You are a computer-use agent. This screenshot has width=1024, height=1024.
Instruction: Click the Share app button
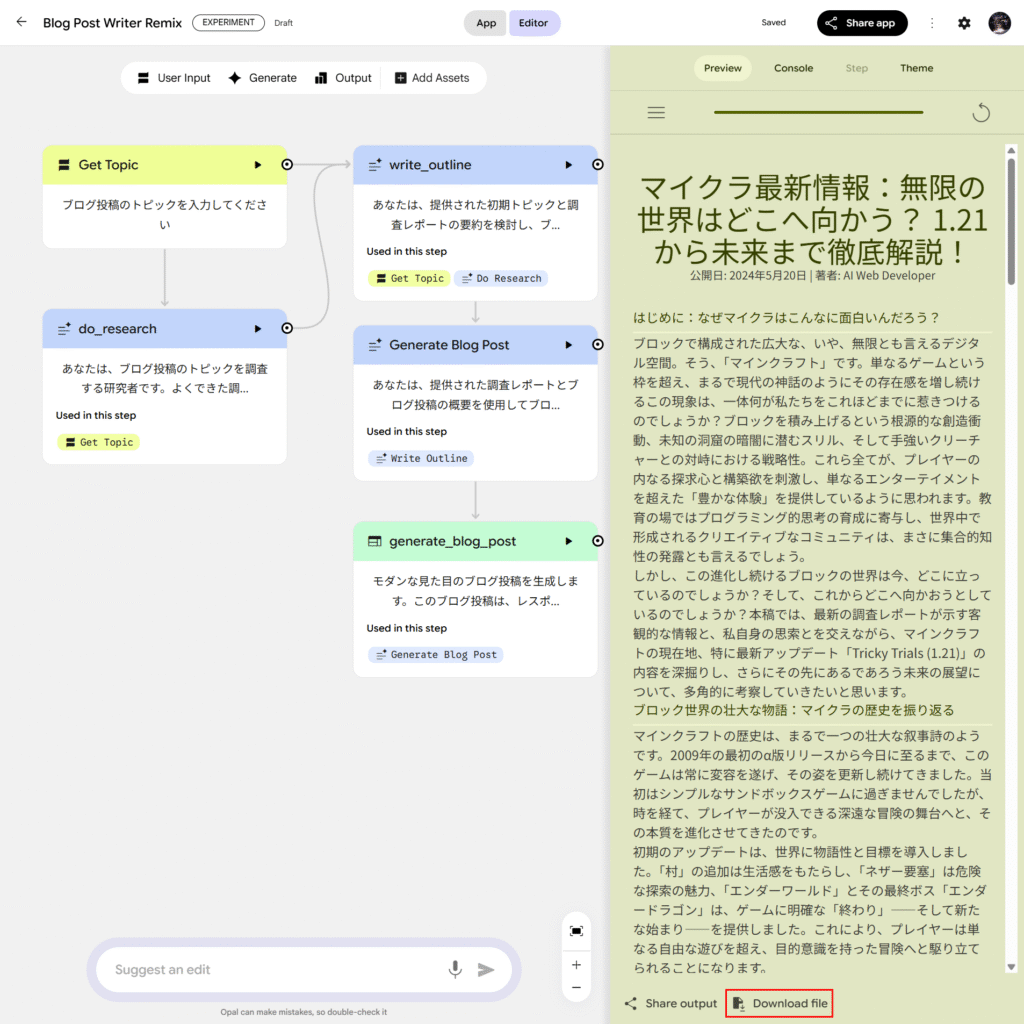pyautogui.click(x=862, y=23)
